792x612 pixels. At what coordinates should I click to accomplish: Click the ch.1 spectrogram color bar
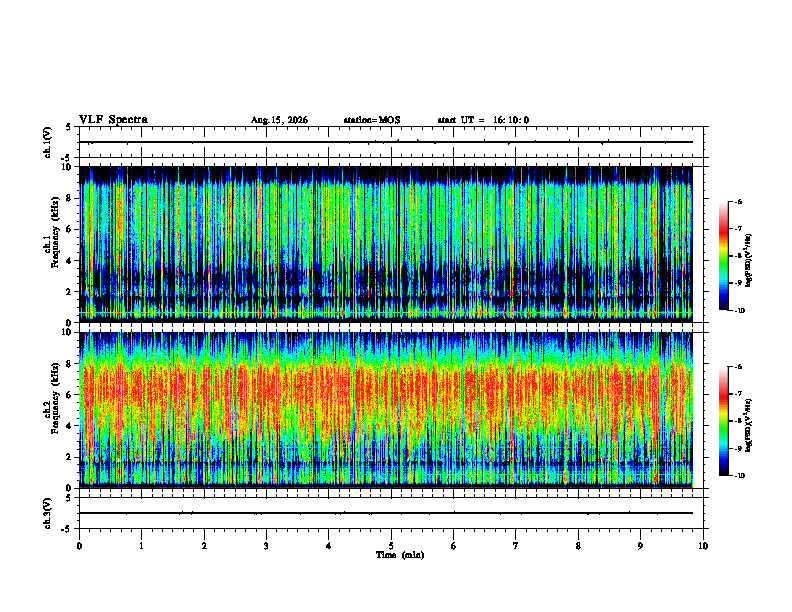[723, 256]
